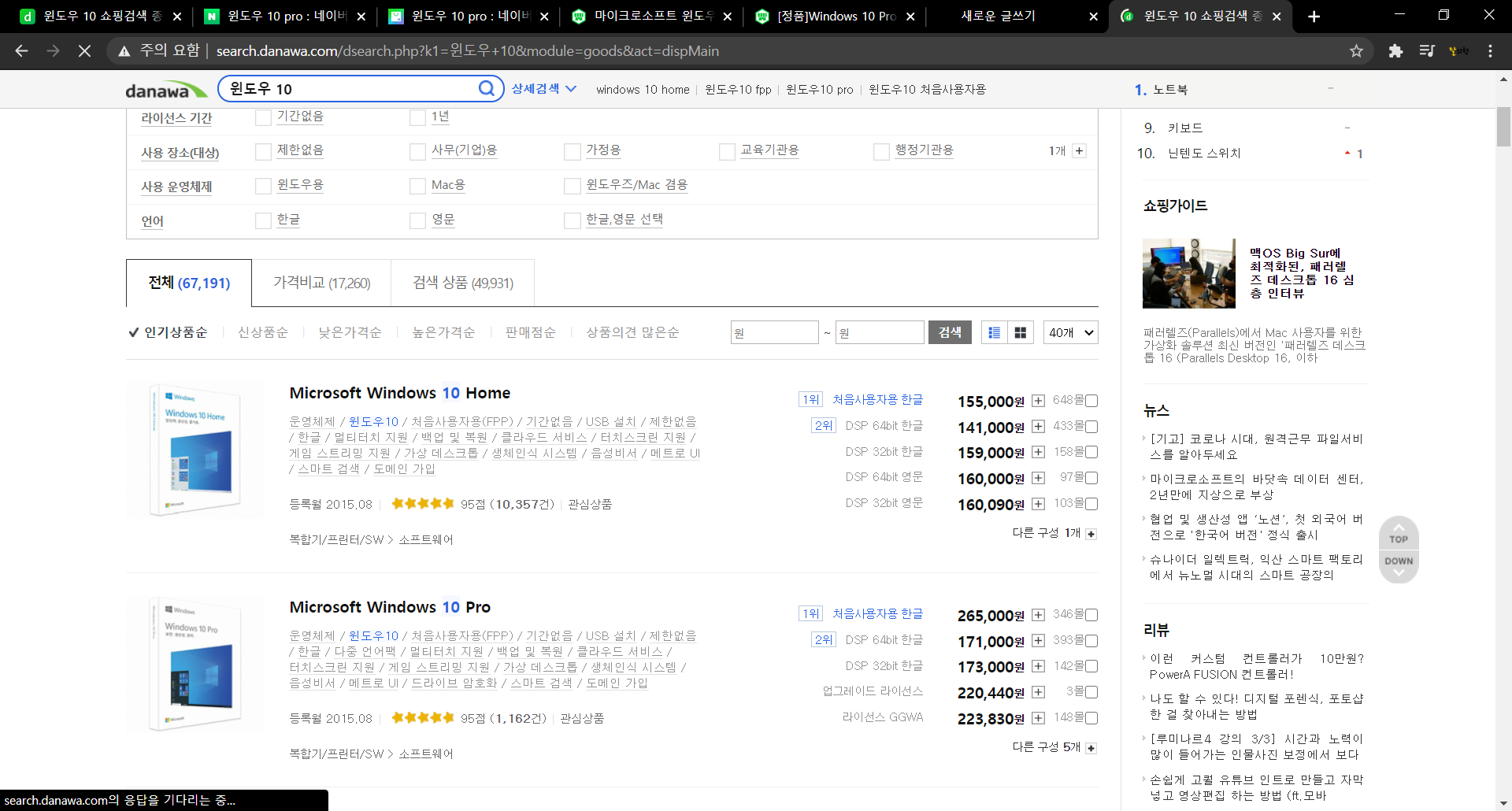Select compare checkbox for 155,000원 item

1091,401
